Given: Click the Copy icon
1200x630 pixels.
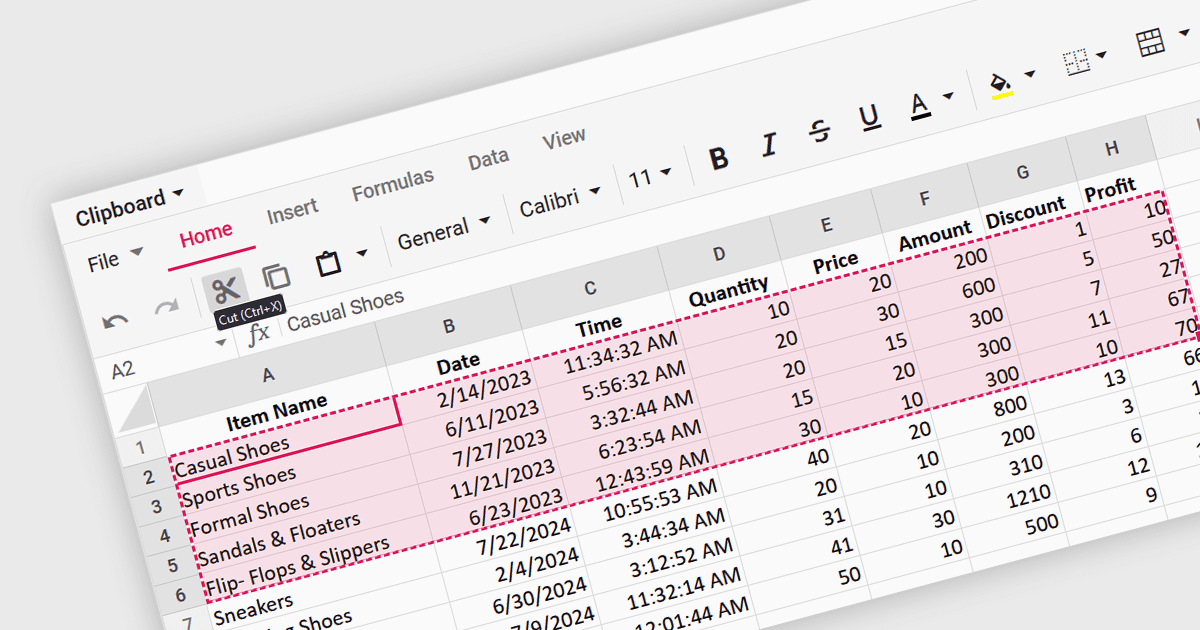Looking at the screenshot, I should 275,277.
